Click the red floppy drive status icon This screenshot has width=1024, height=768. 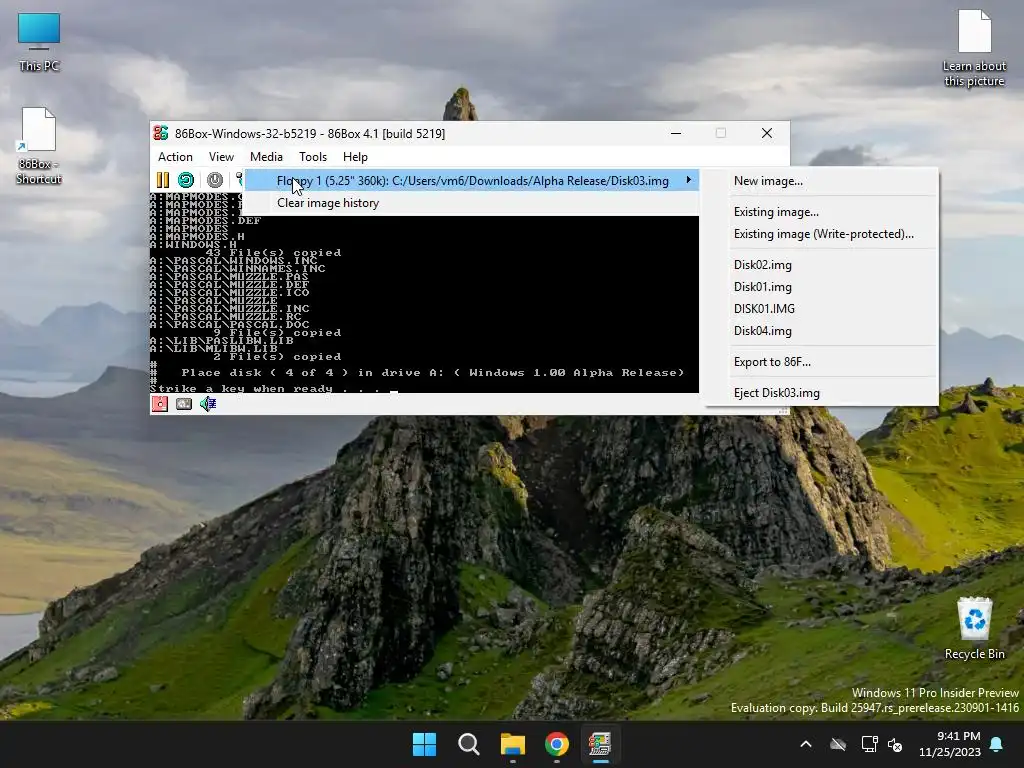tap(159, 404)
